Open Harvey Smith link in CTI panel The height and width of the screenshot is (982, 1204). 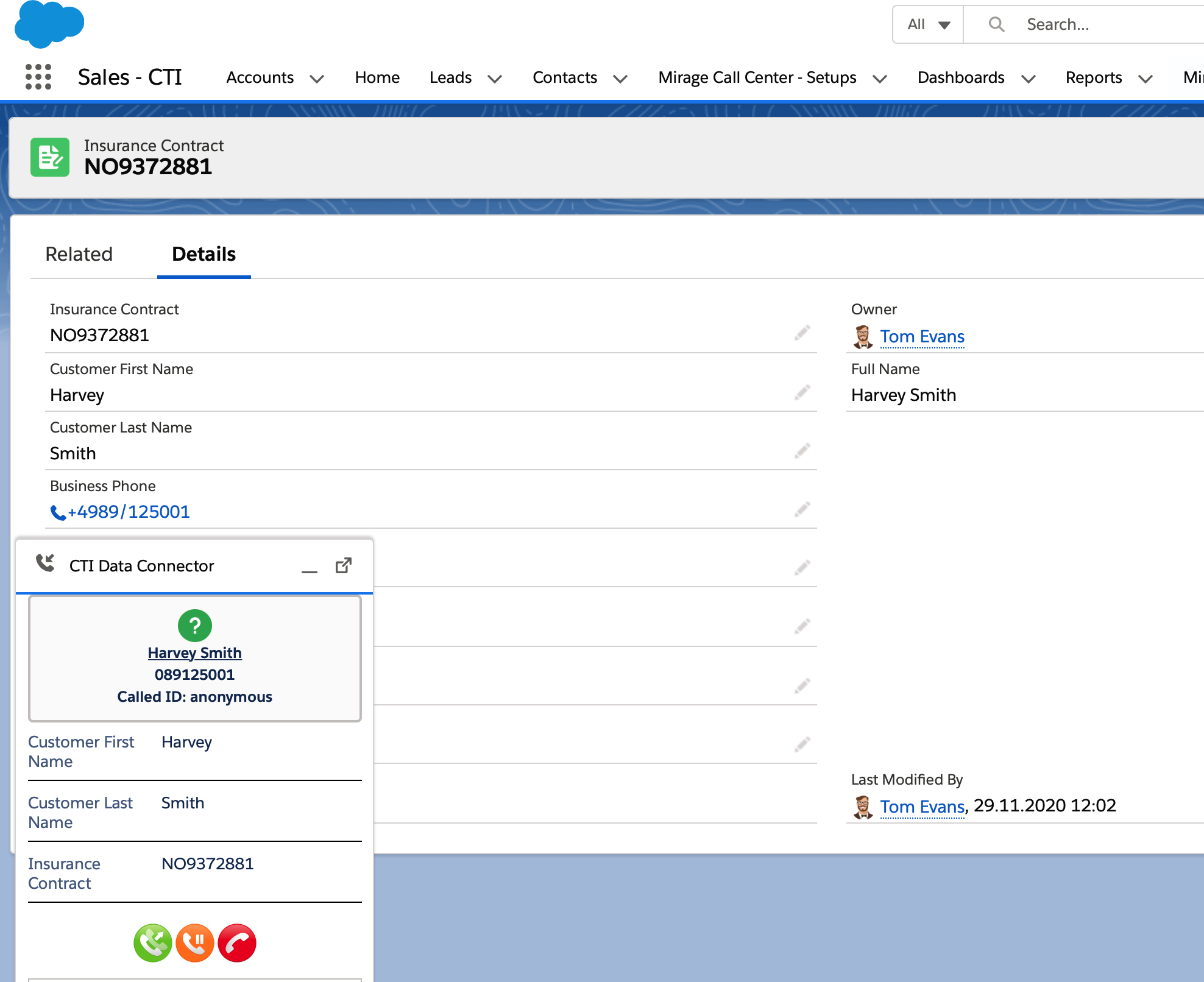(x=195, y=653)
